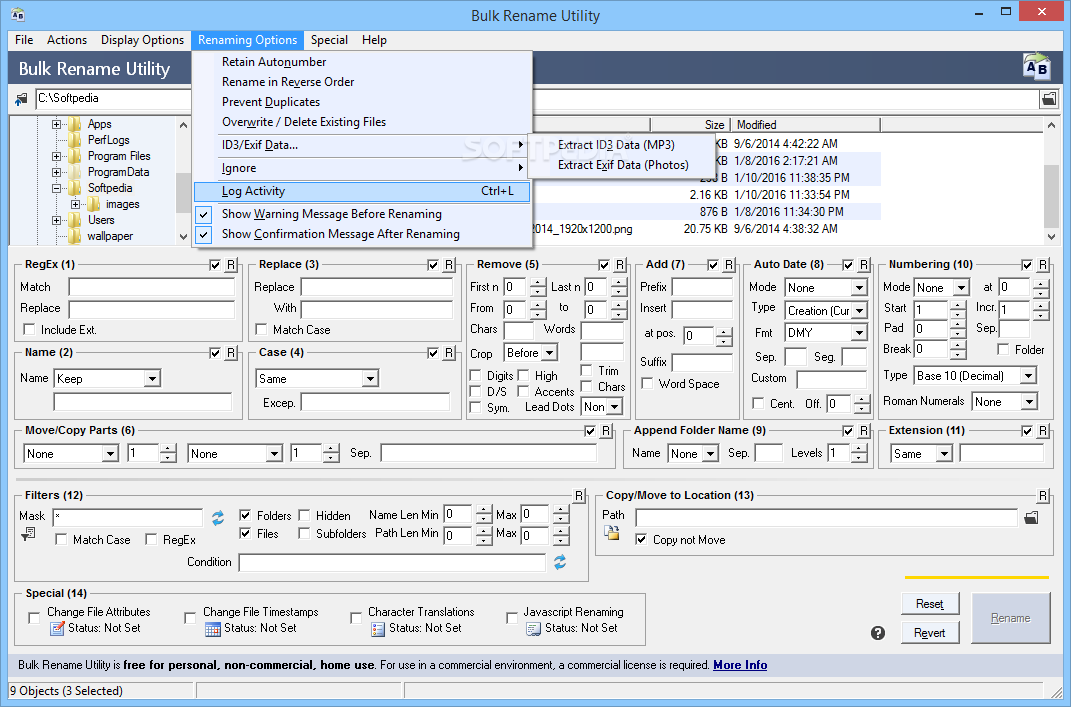The height and width of the screenshot is (707, 1071).
Task: Enable Match Case in Replace (3)
Action: (x=261, y=330)
